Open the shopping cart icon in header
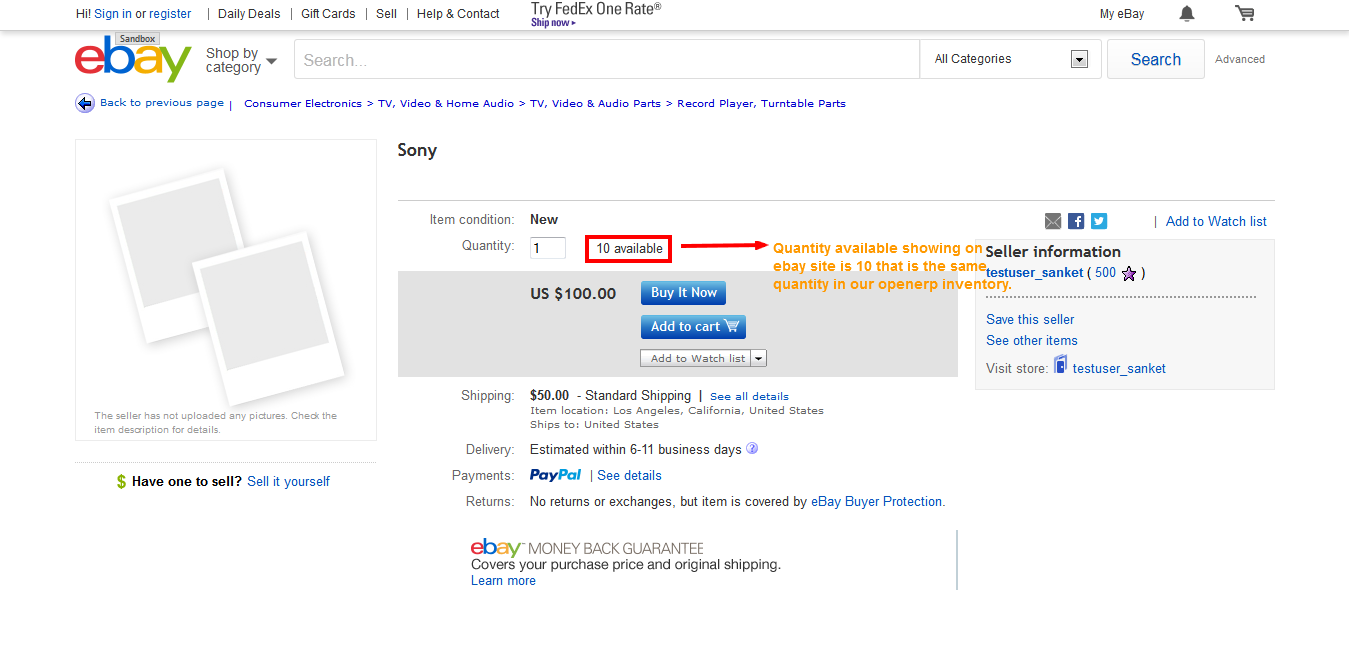Viewport: 1349px width, 657px height. point(1245,13)
